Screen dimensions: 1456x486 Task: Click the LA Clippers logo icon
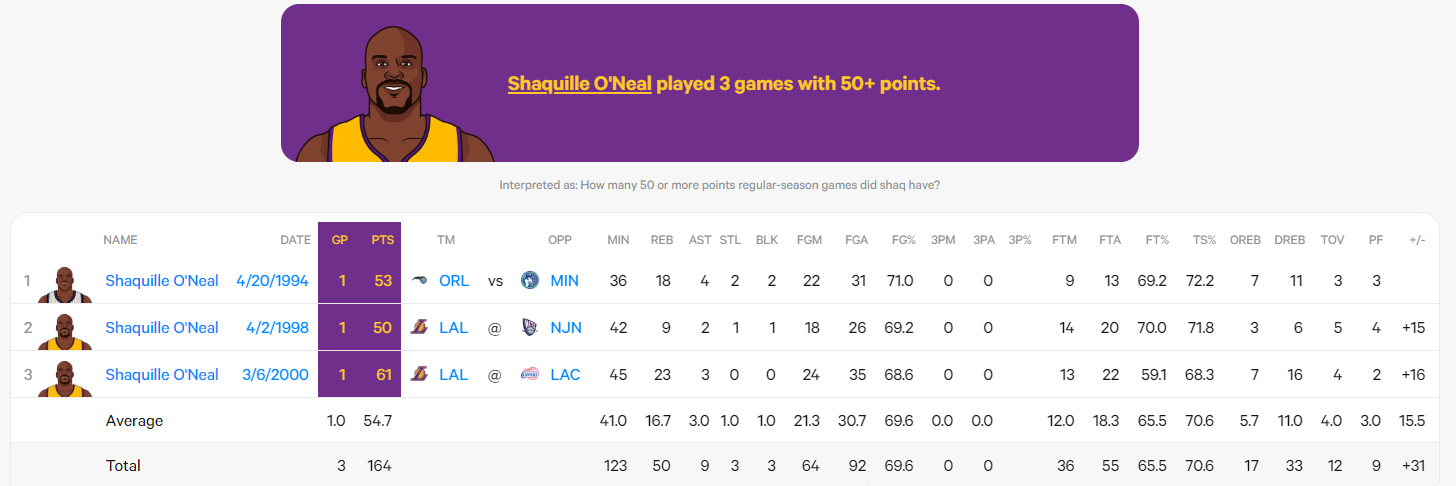tap(530, 375)
